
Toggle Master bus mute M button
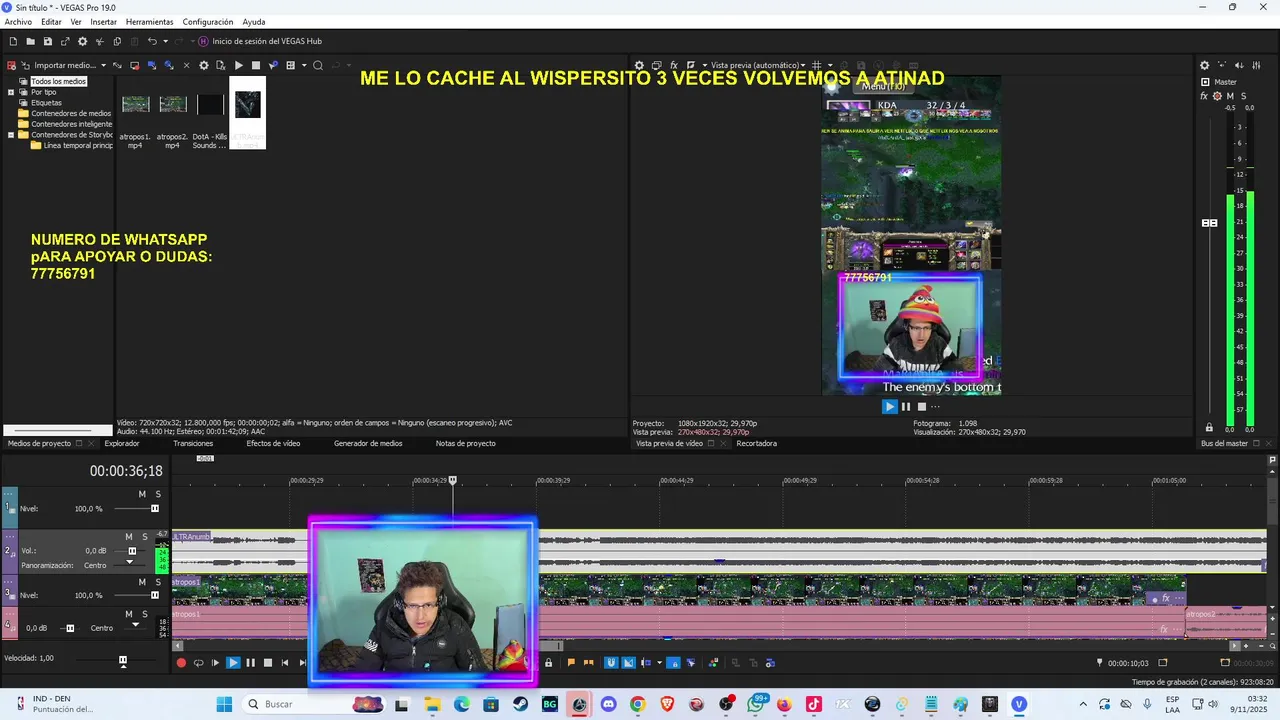point(1230,96)
